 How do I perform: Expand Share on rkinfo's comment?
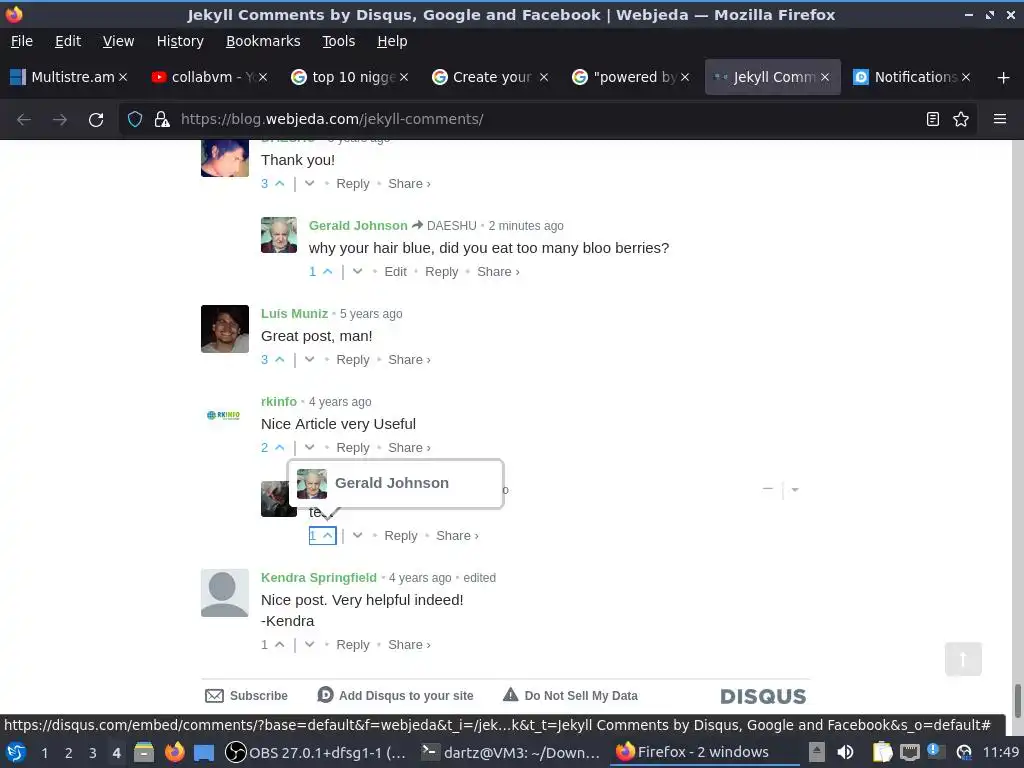tap(409, 448)
